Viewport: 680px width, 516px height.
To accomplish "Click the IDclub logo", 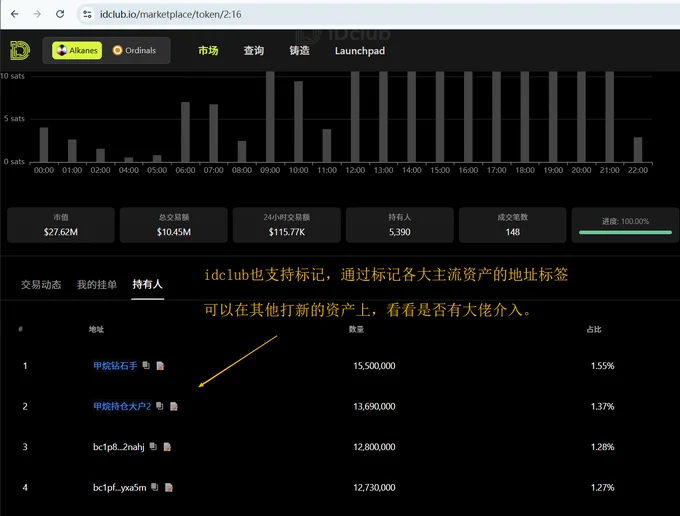I will (20, 50).
